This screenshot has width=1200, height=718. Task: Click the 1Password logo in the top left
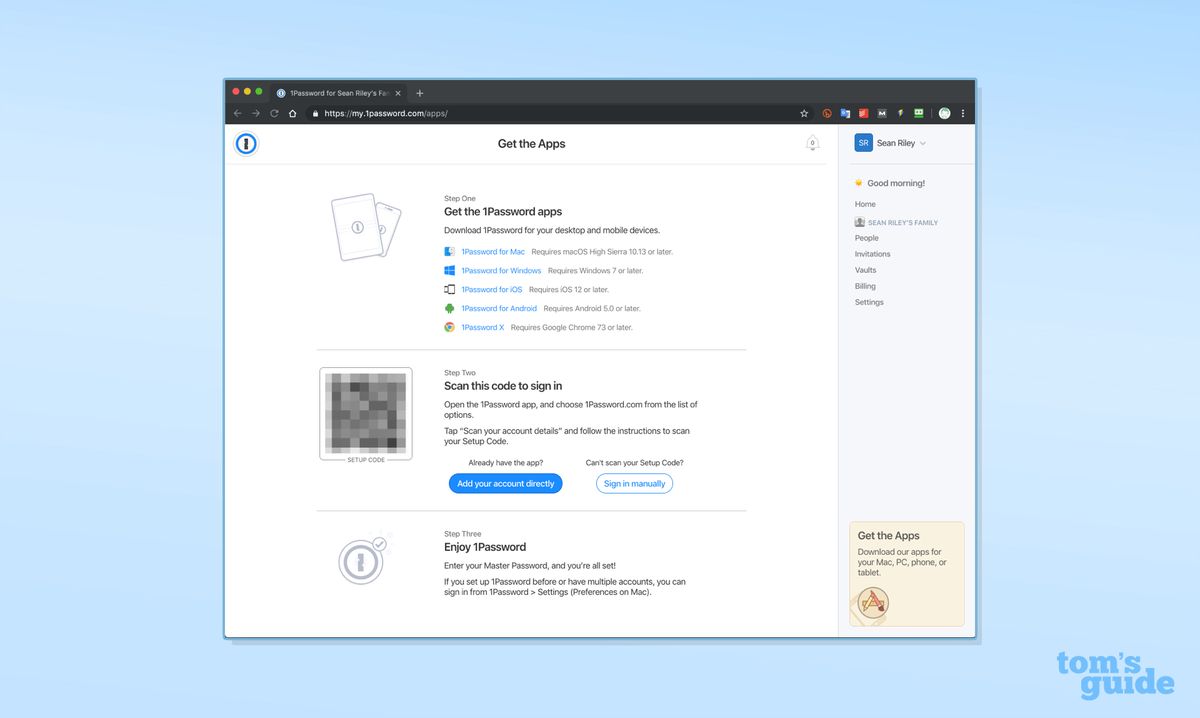[x=246, y=143]
